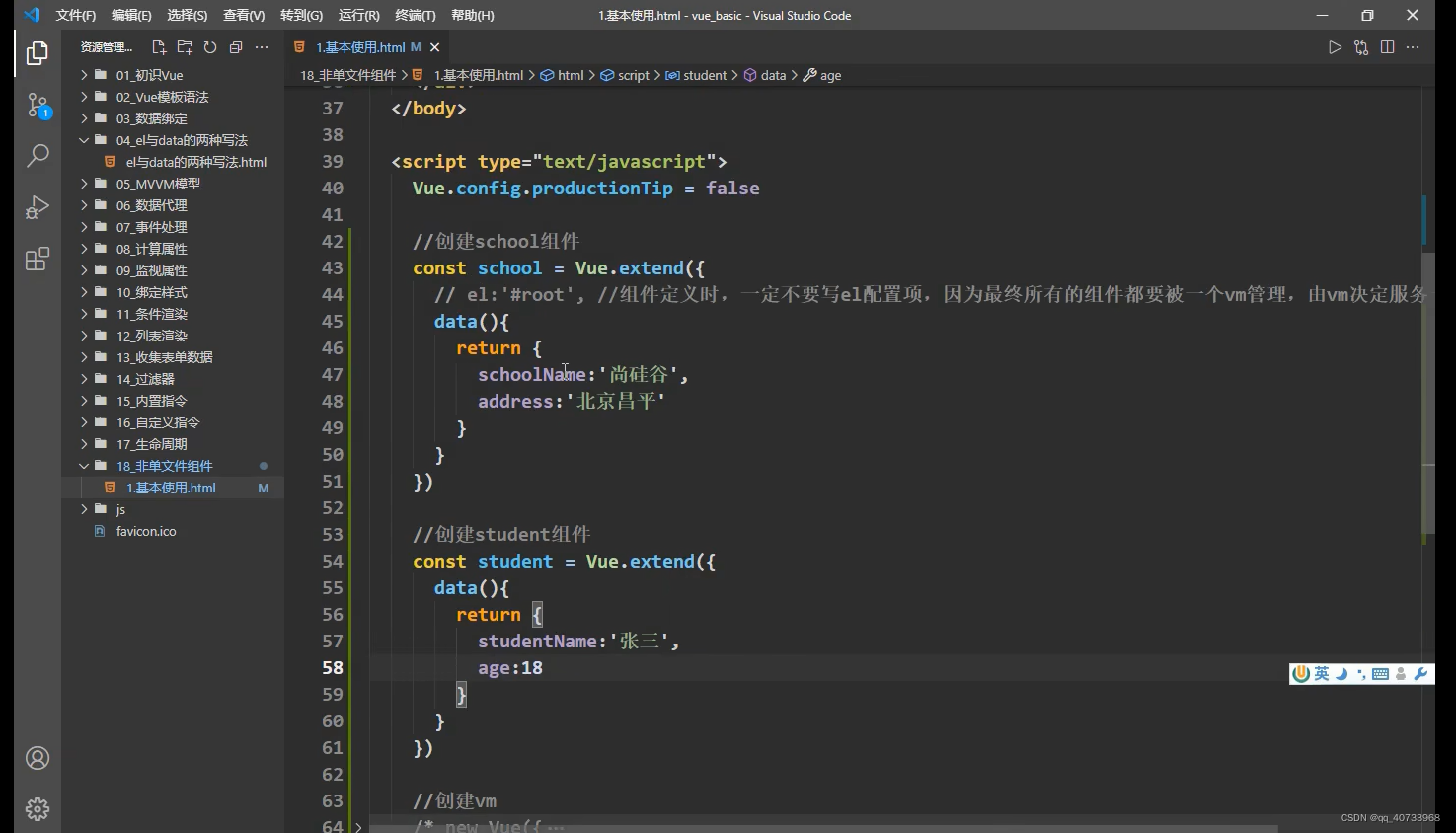This screenshot has height=833, width=1456.
Task: Open the 文件(F) menu
Action: 76,15
